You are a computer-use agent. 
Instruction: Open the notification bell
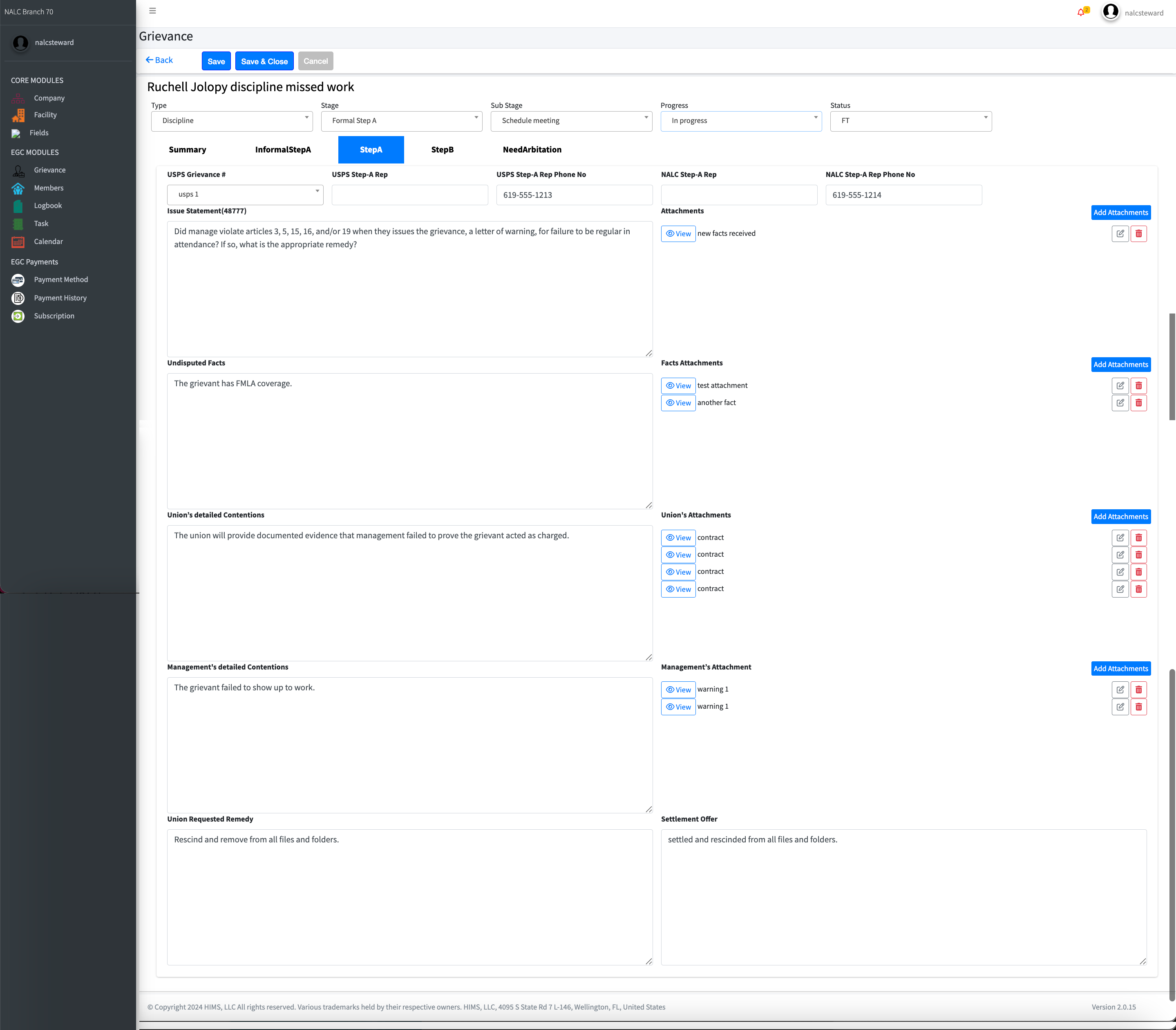pyautogui.click(x=1081, y=12)
